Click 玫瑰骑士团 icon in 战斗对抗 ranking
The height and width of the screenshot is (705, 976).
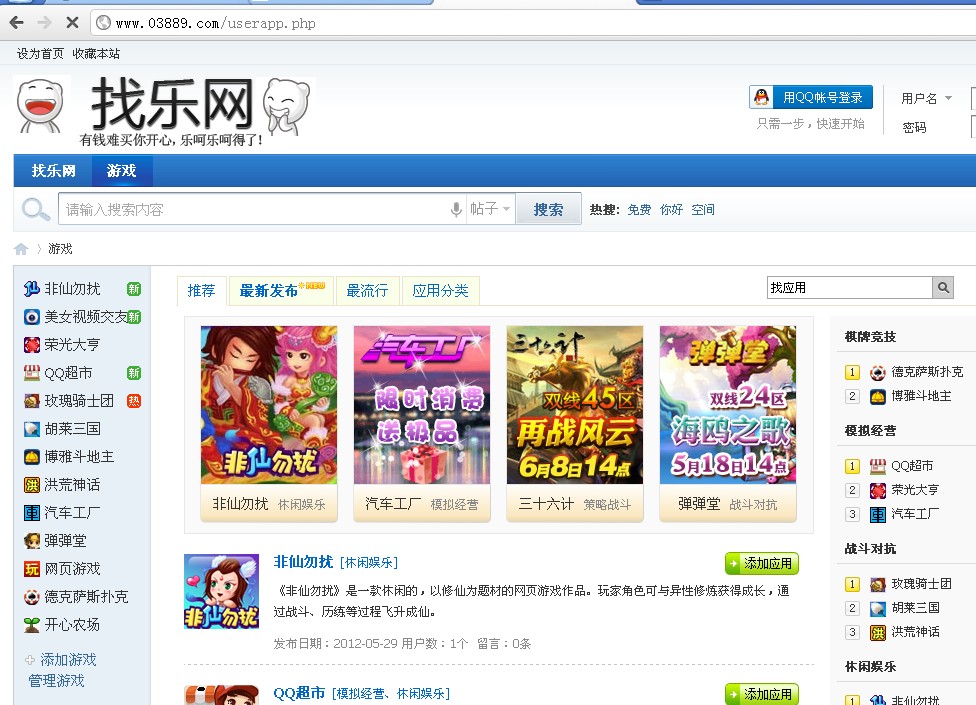878,584
